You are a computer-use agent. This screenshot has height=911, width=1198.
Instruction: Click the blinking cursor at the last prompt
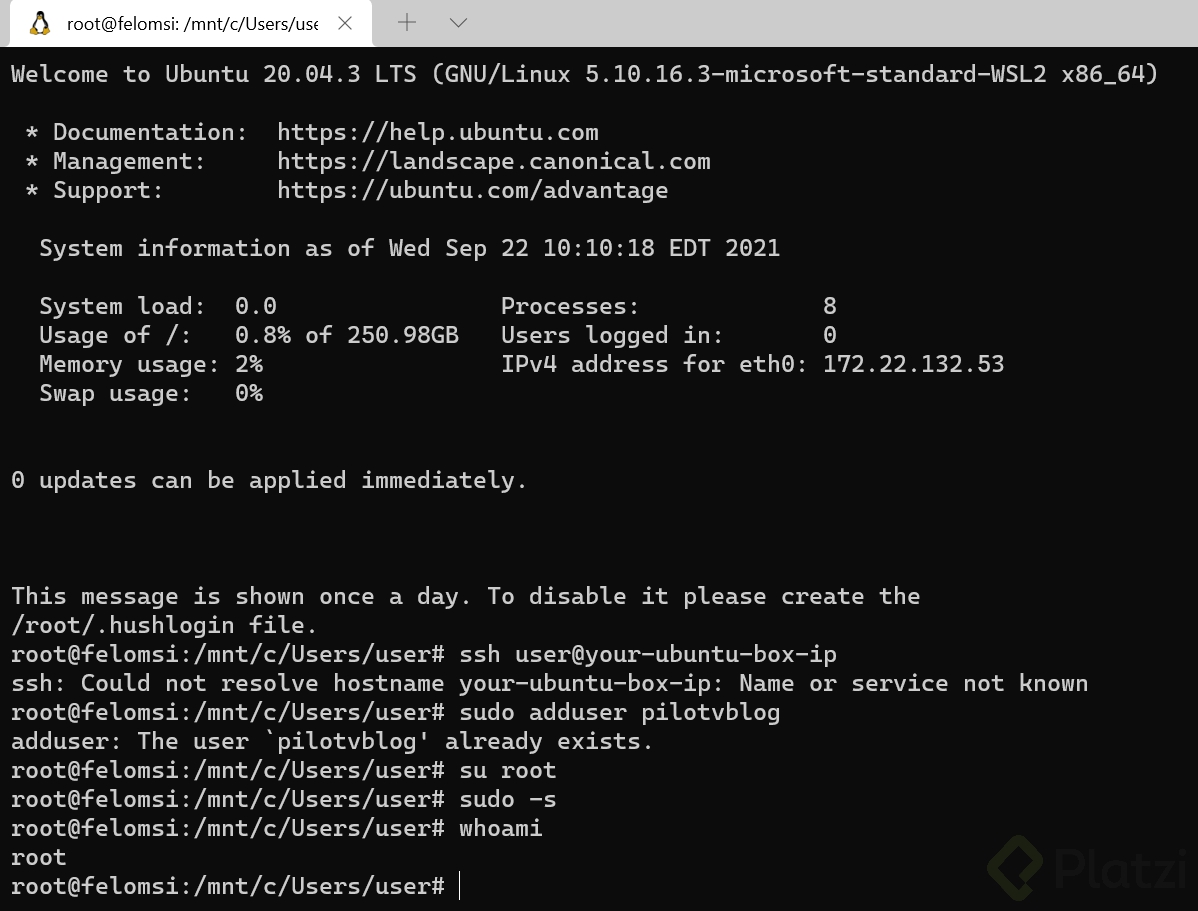point(460,886)
